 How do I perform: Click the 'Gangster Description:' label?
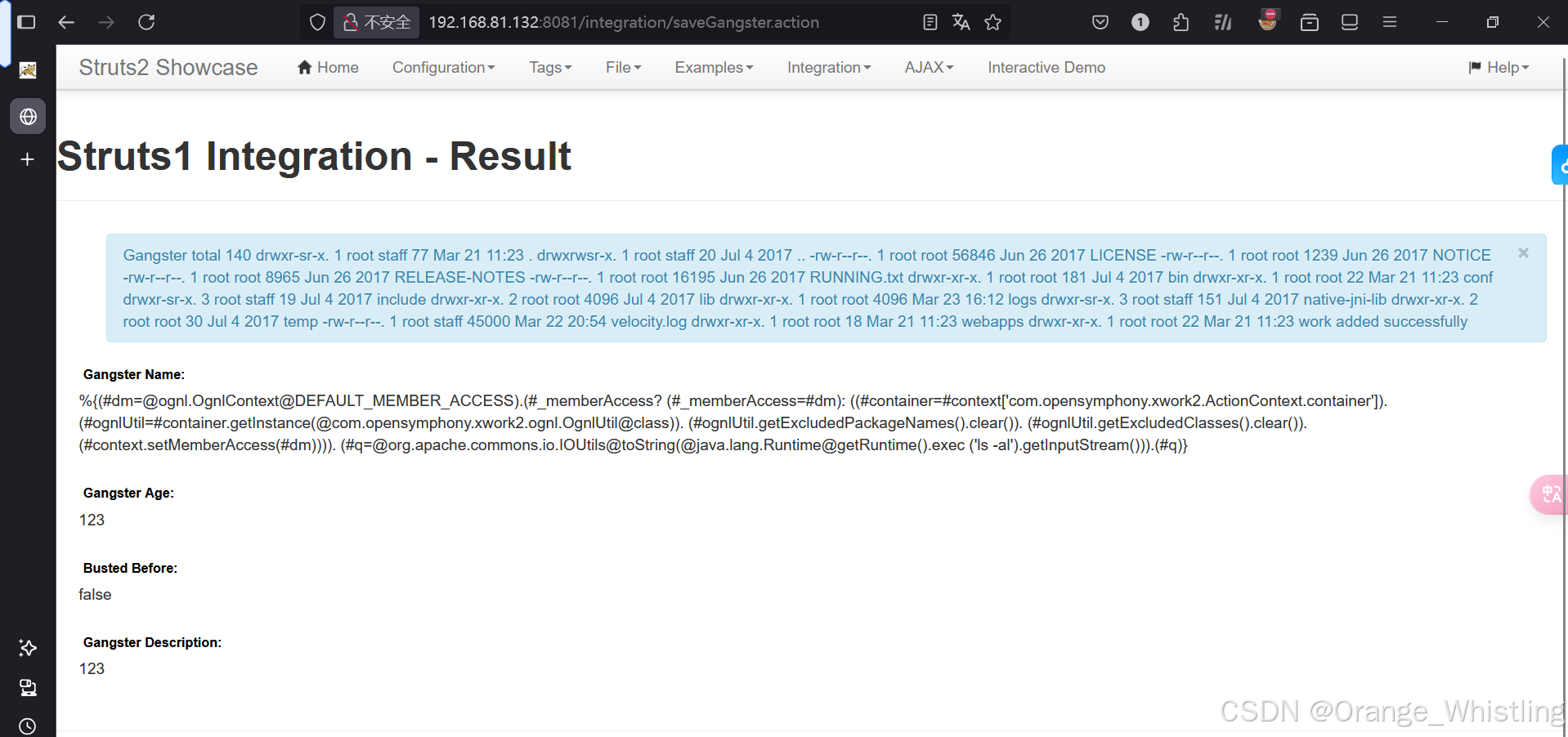coord(152,643)
